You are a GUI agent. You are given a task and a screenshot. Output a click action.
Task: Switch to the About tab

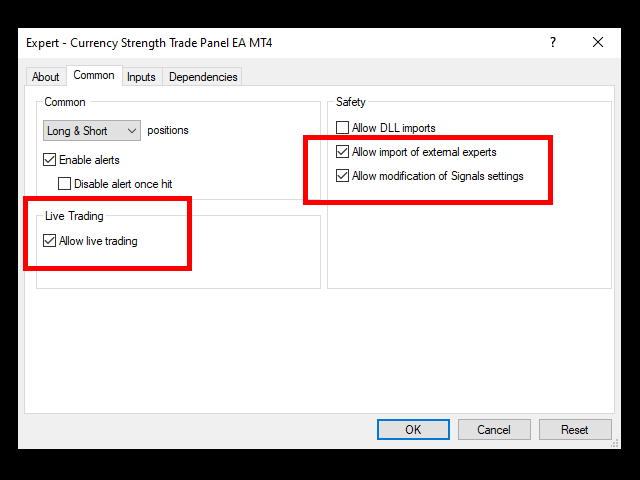pos(46,77)
